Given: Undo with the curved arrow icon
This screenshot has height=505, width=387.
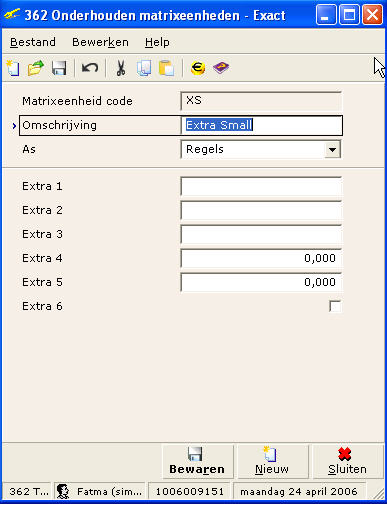Looking at the screenshot, I should 90,68.
